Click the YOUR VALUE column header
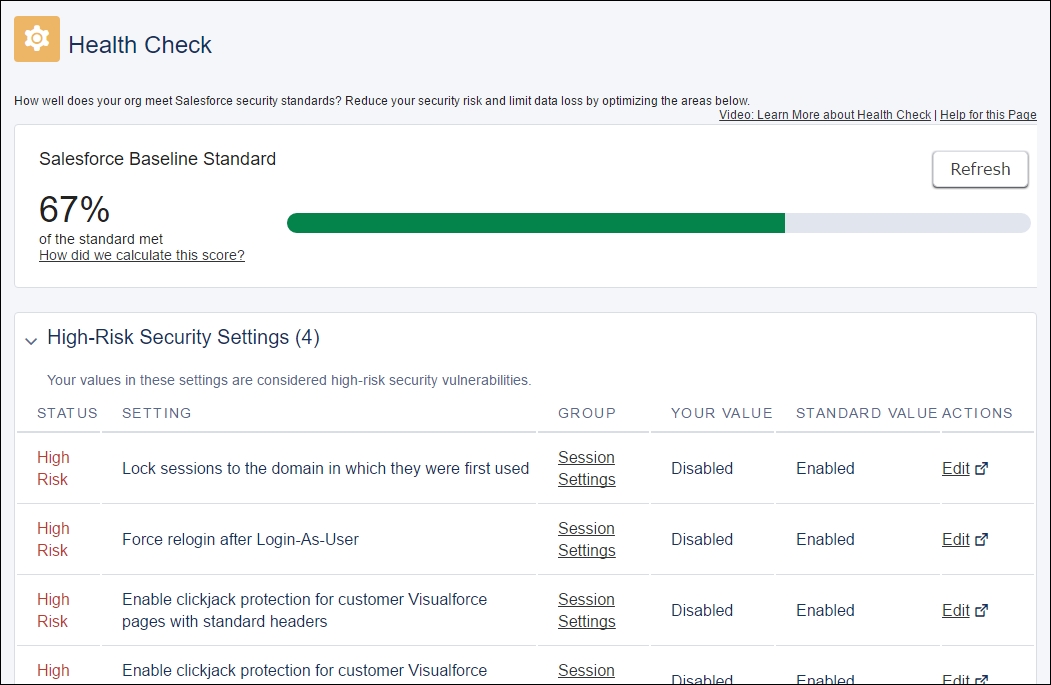 pyautogui.click(x=722, y=414)
